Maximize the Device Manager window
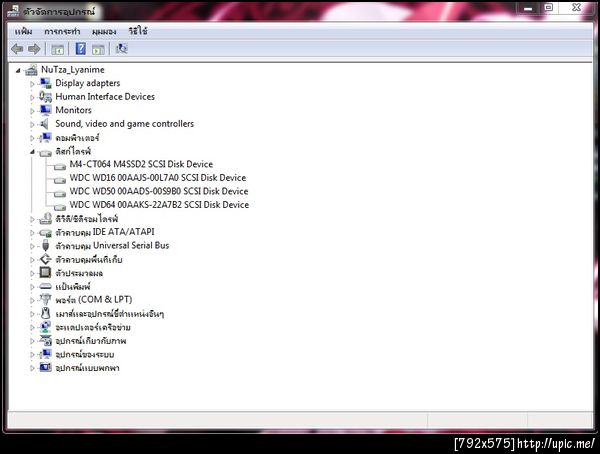This screenshot has width=600, height=454. [x=549, y=7]
